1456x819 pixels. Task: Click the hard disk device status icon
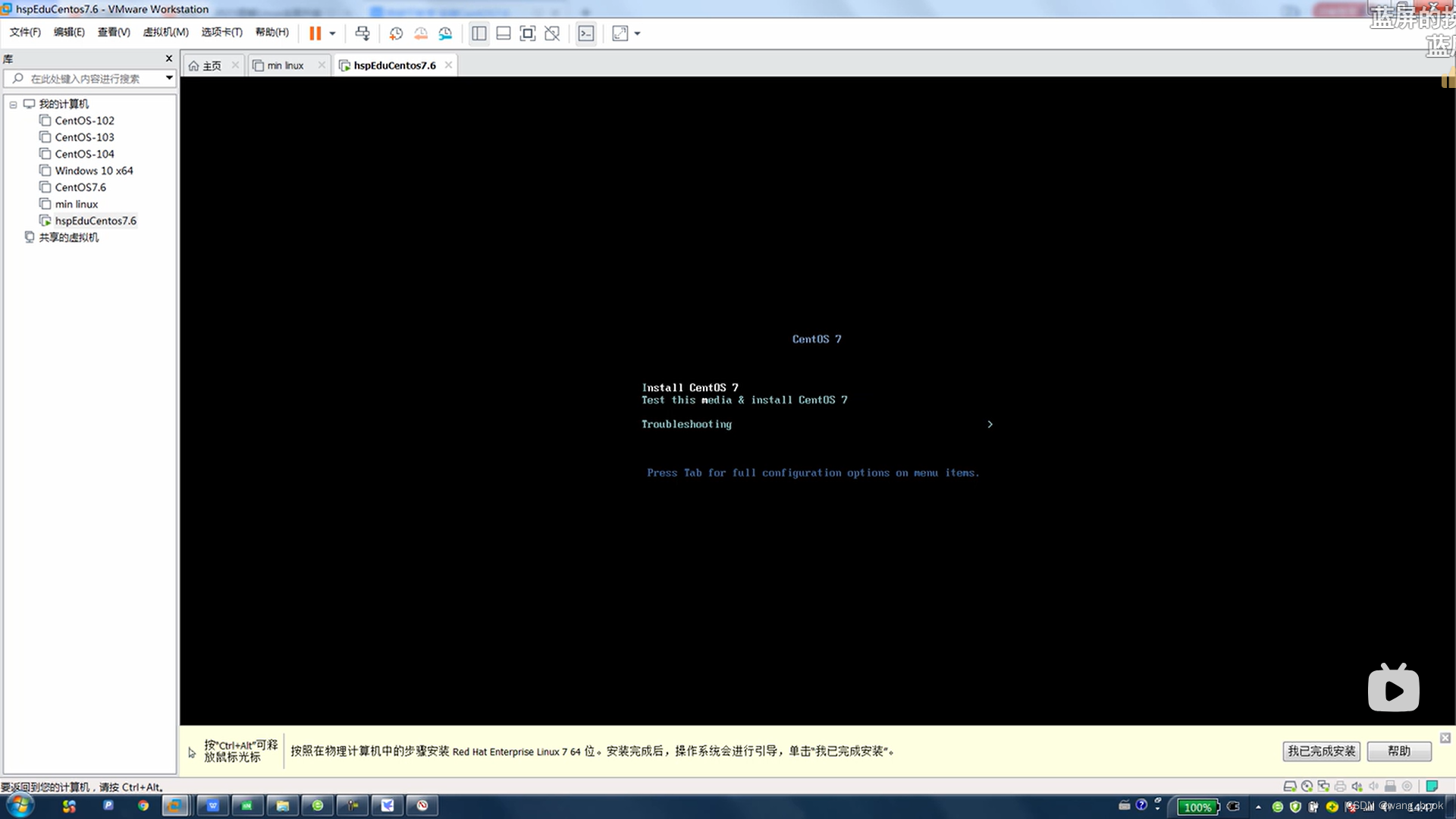1289,786
